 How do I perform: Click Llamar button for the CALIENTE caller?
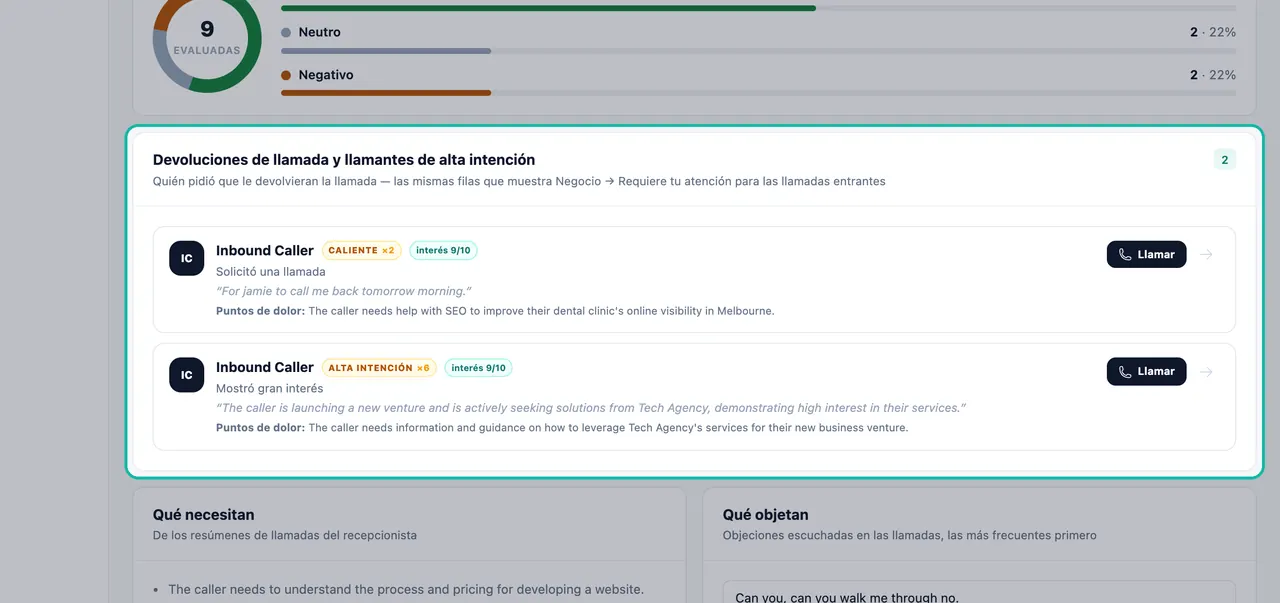click(1146, 254)
